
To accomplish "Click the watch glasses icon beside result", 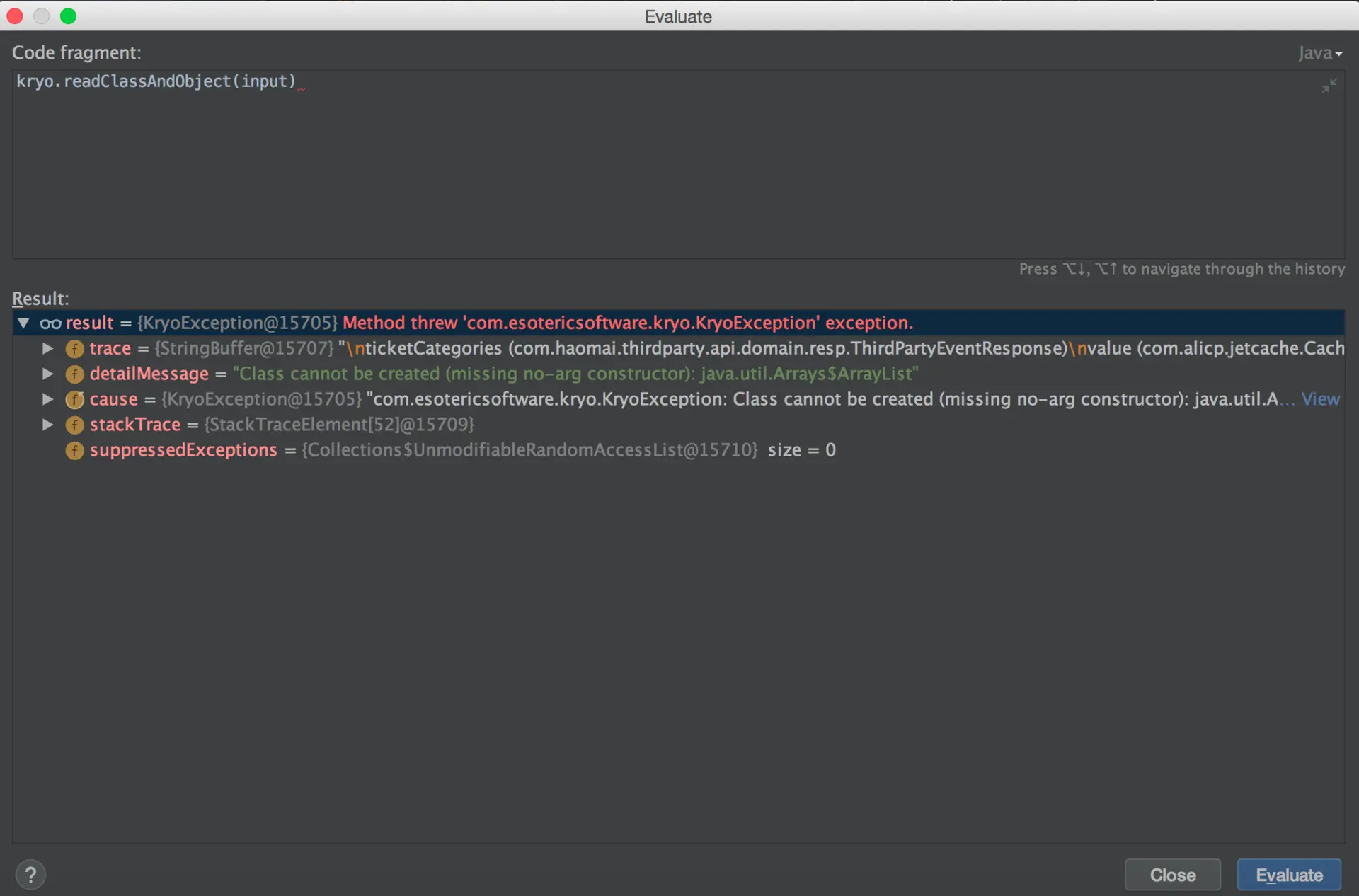I will [50, 324].
